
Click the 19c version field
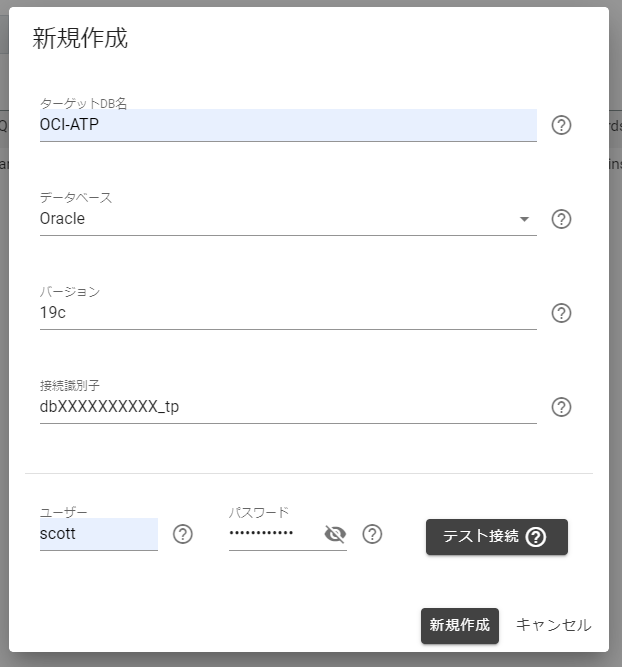coord(288,313)
